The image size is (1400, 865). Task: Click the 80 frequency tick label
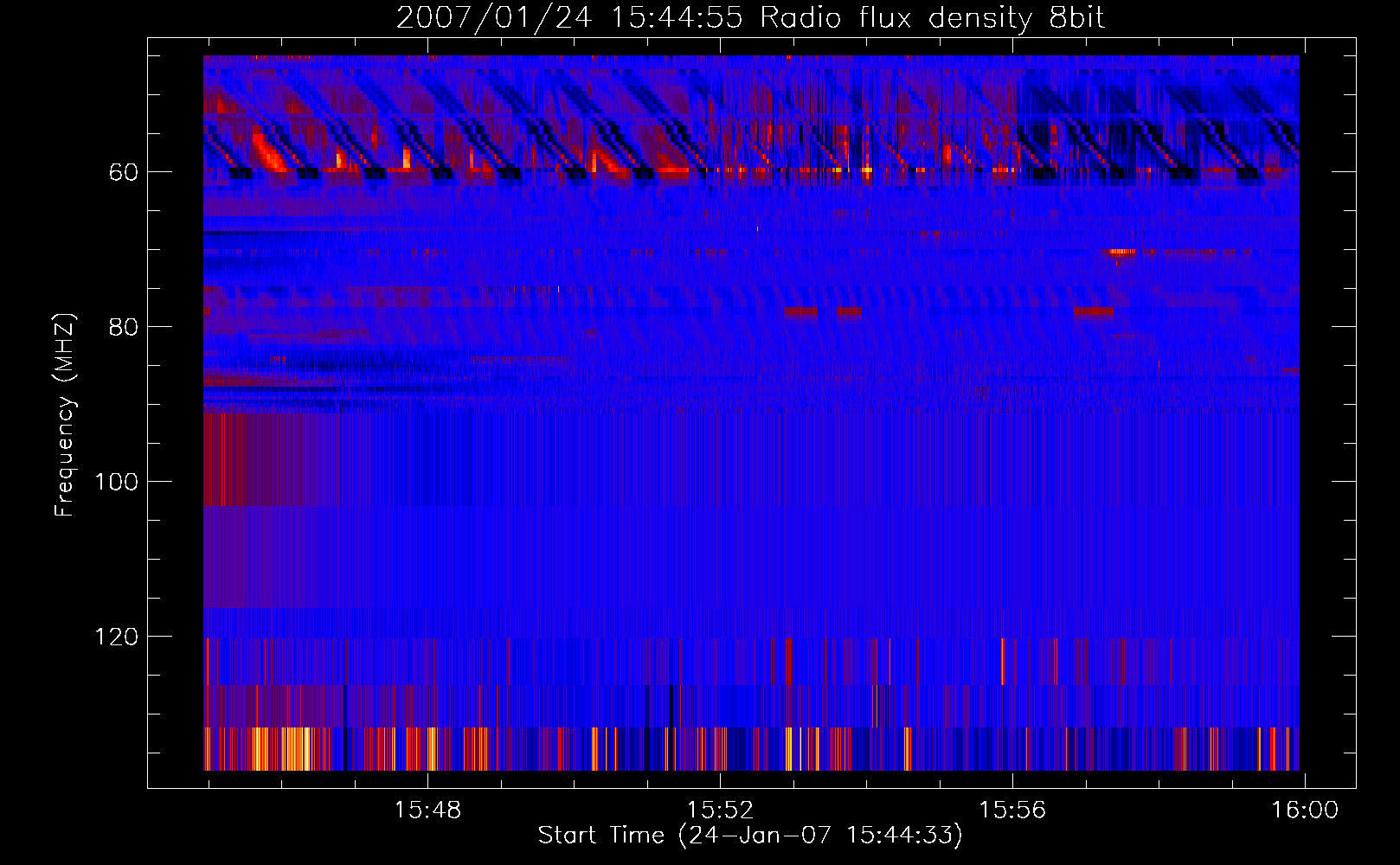124,327
